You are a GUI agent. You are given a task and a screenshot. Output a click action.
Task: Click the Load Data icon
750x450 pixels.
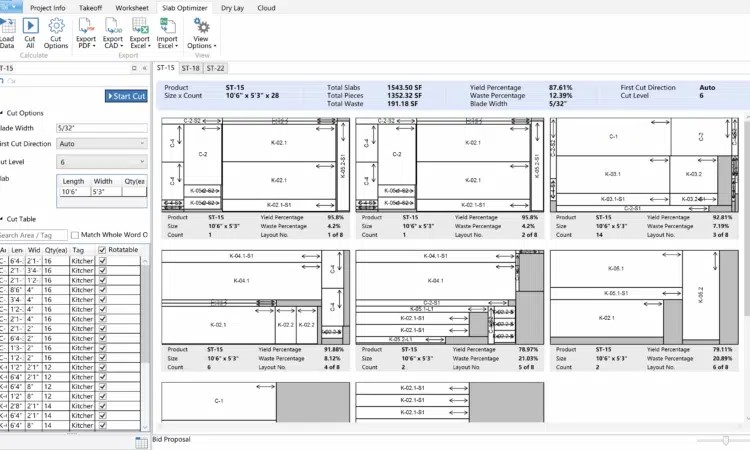7,25
